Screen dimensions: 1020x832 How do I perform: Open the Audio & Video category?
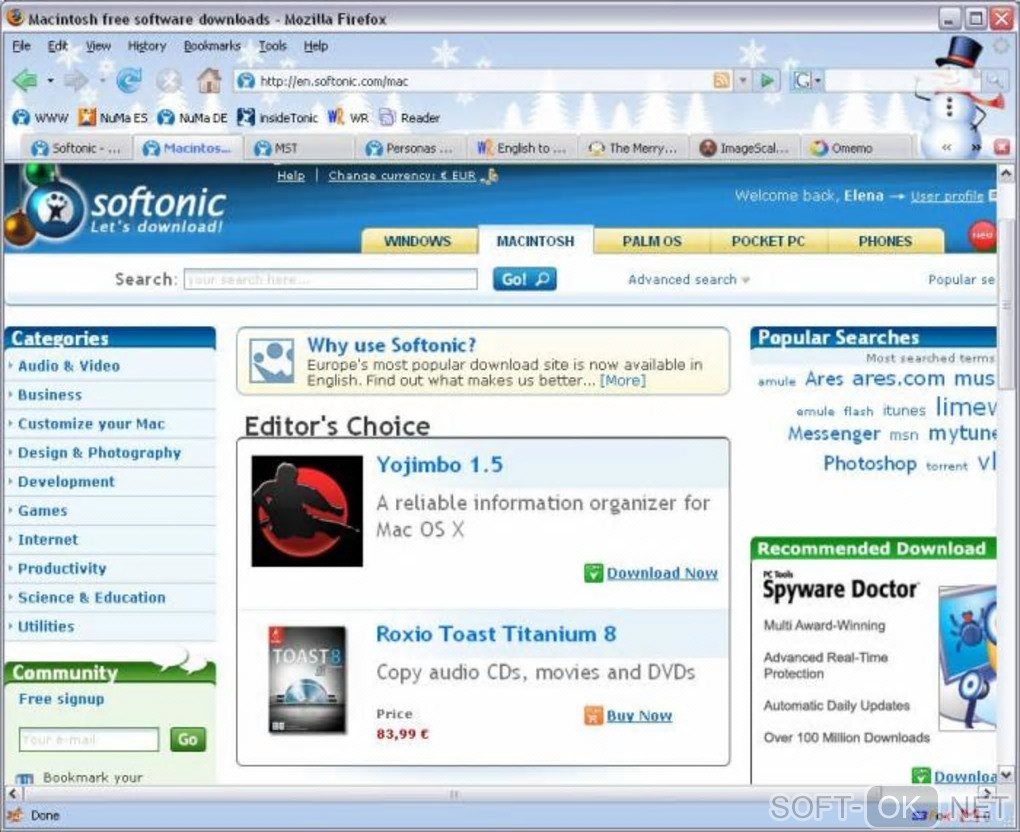coord(69,366)
